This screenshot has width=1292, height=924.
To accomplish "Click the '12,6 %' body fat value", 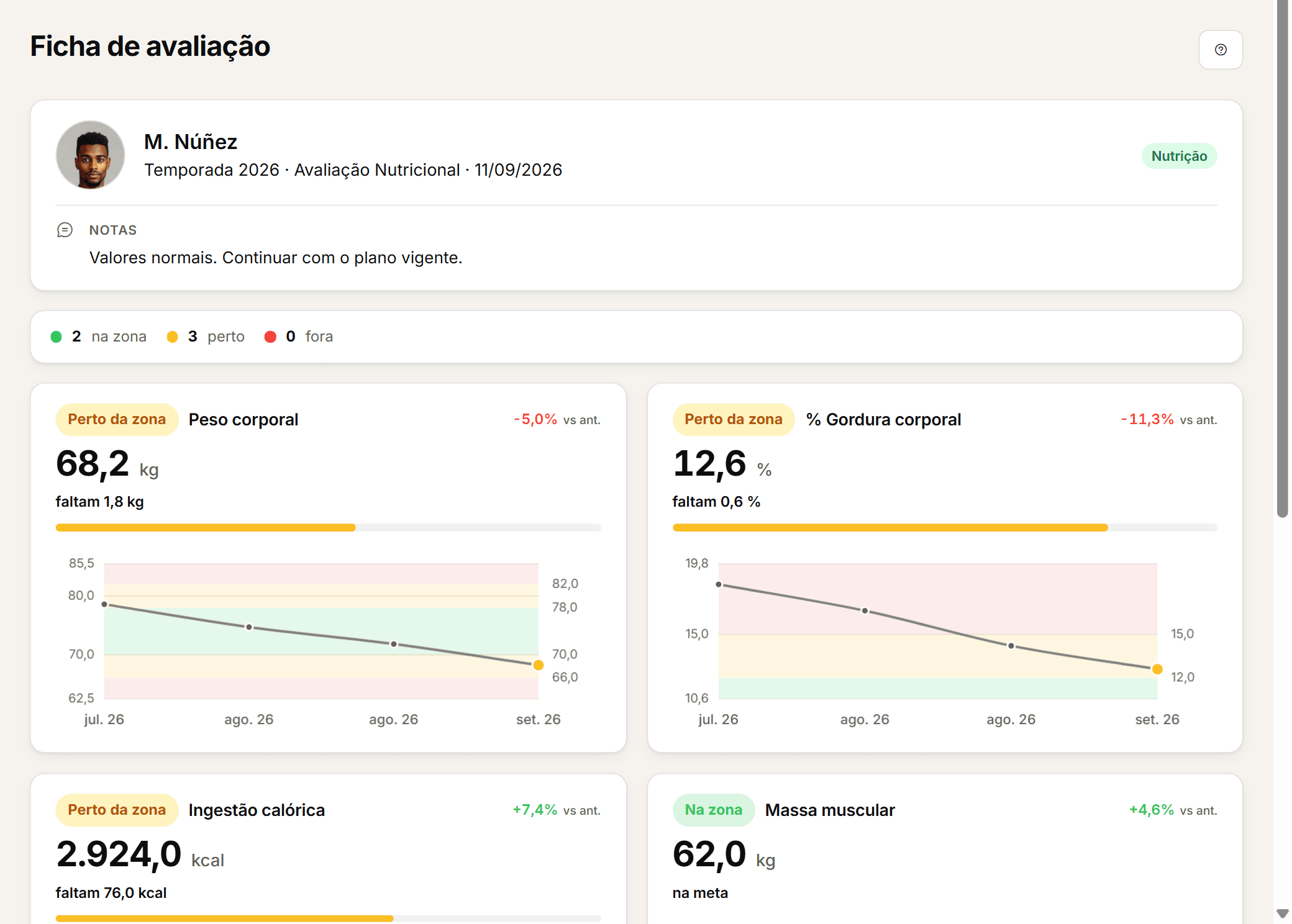I will pyautogui.click(x=722, y=464).
